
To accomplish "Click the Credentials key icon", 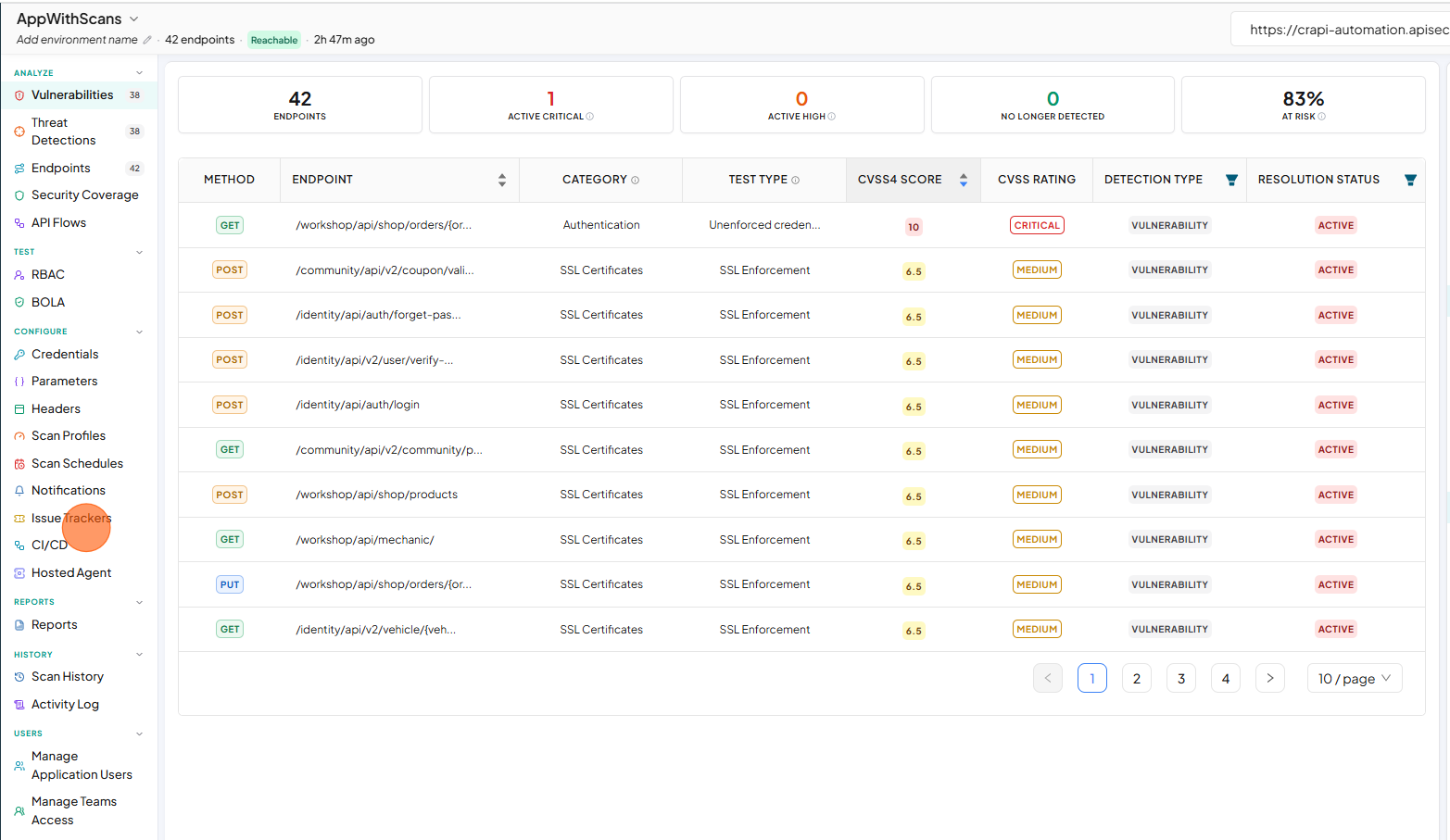I will pos(19,355).
